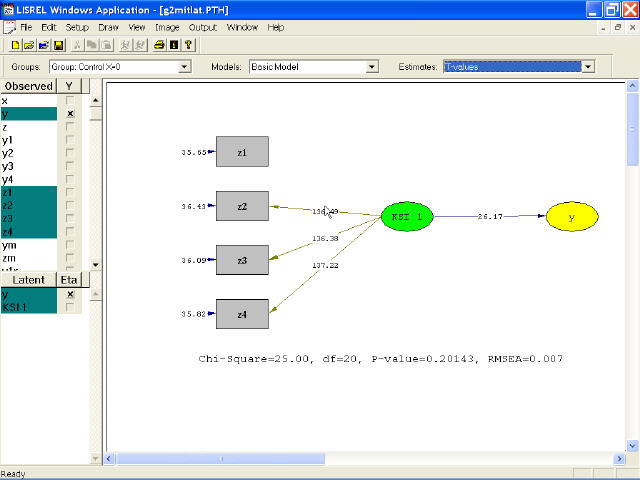The width and height of the screenshot is (640, 480).
Task: Select the green KSI 1 latent ellipse
Action: click(x=407, y=216)
